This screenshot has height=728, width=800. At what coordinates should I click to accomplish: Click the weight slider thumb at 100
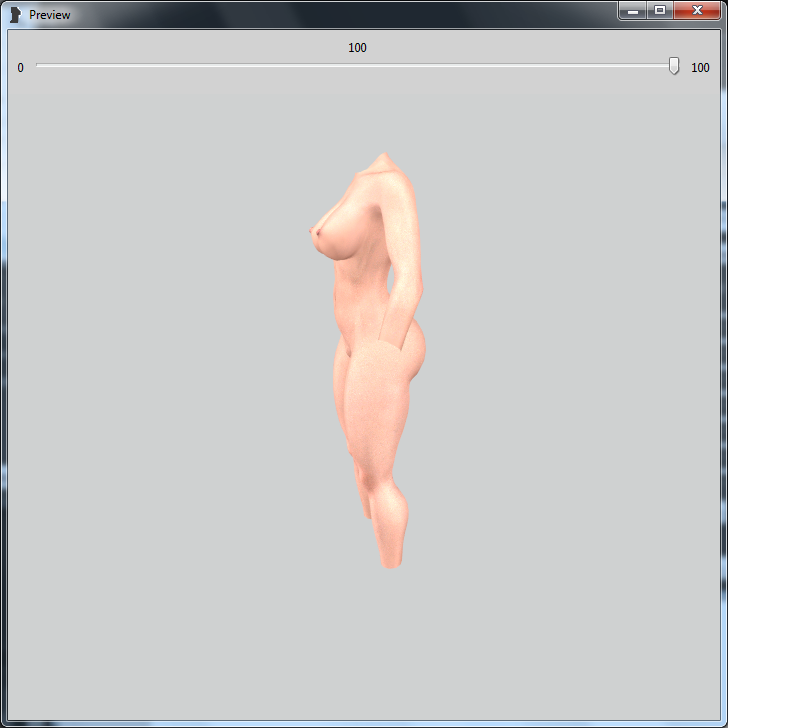tap(674, 66)
